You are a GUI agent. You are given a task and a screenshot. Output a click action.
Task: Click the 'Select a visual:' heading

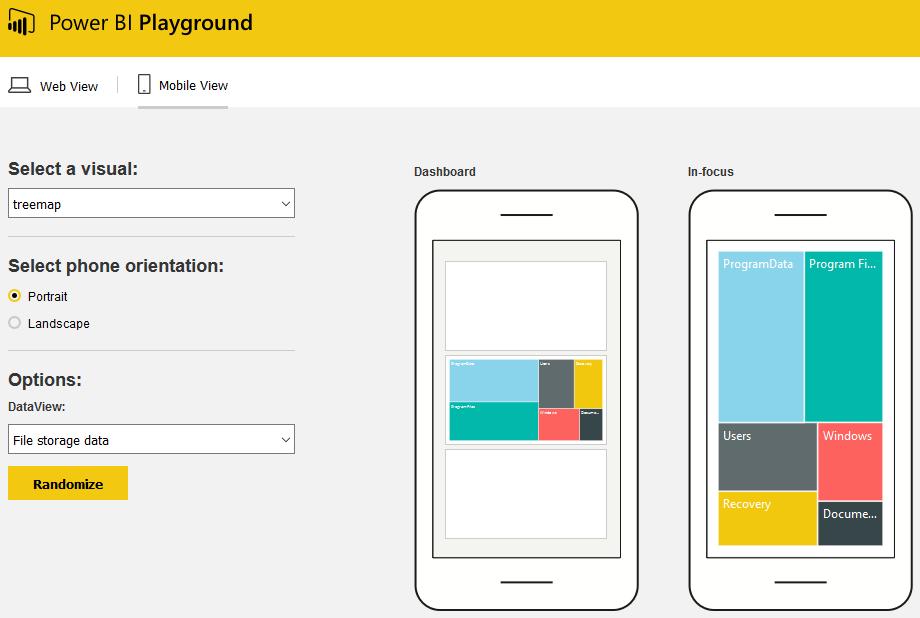coord(73,169)
